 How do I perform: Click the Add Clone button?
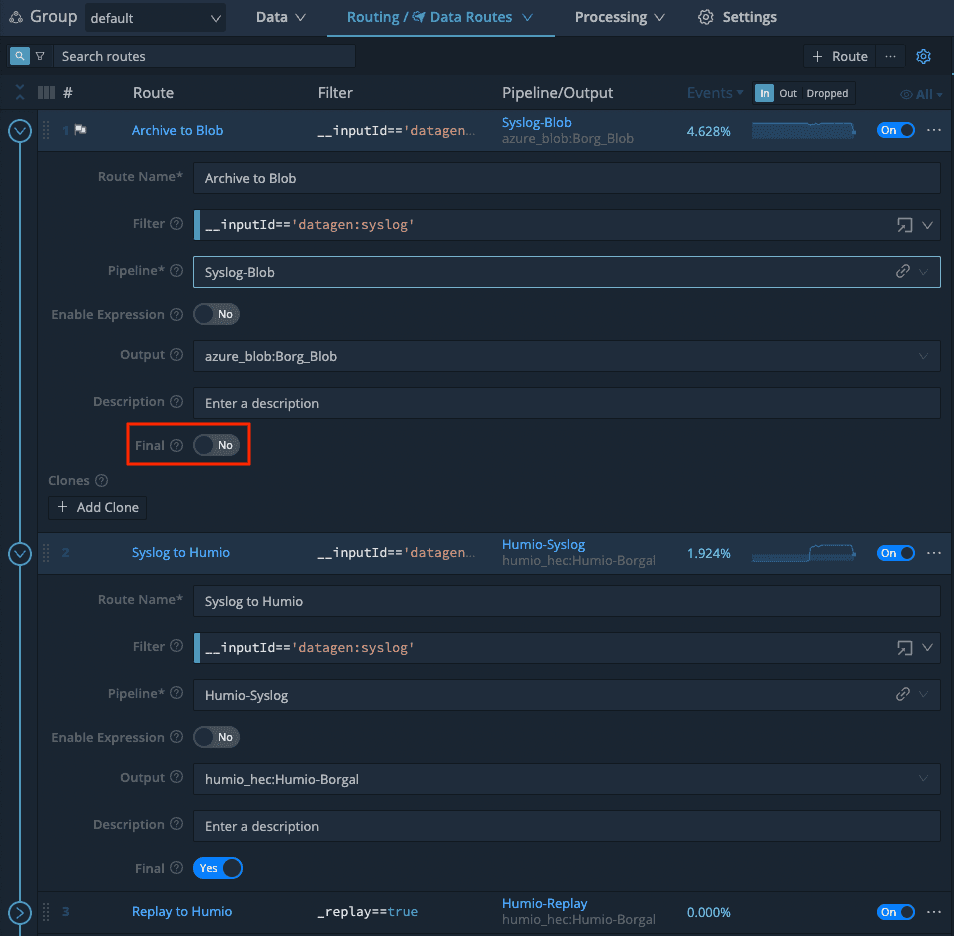[98, 507]
